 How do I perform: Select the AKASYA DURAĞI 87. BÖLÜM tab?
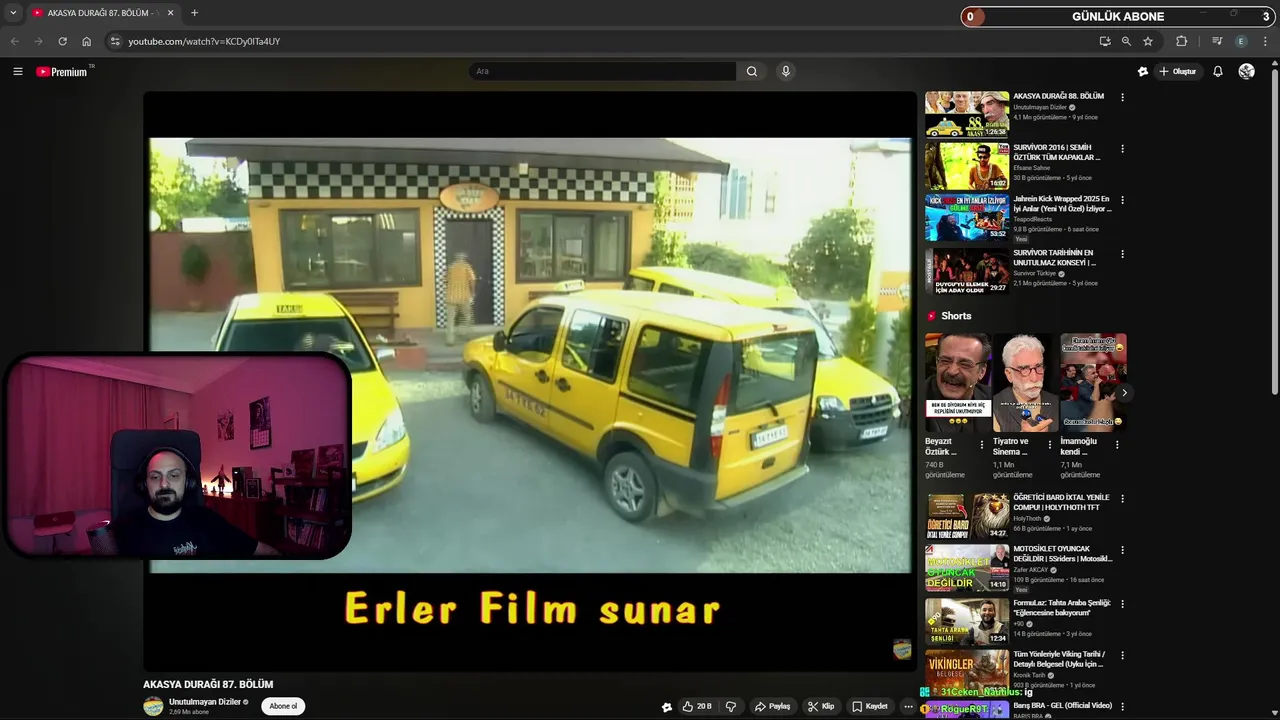[102, 13]
